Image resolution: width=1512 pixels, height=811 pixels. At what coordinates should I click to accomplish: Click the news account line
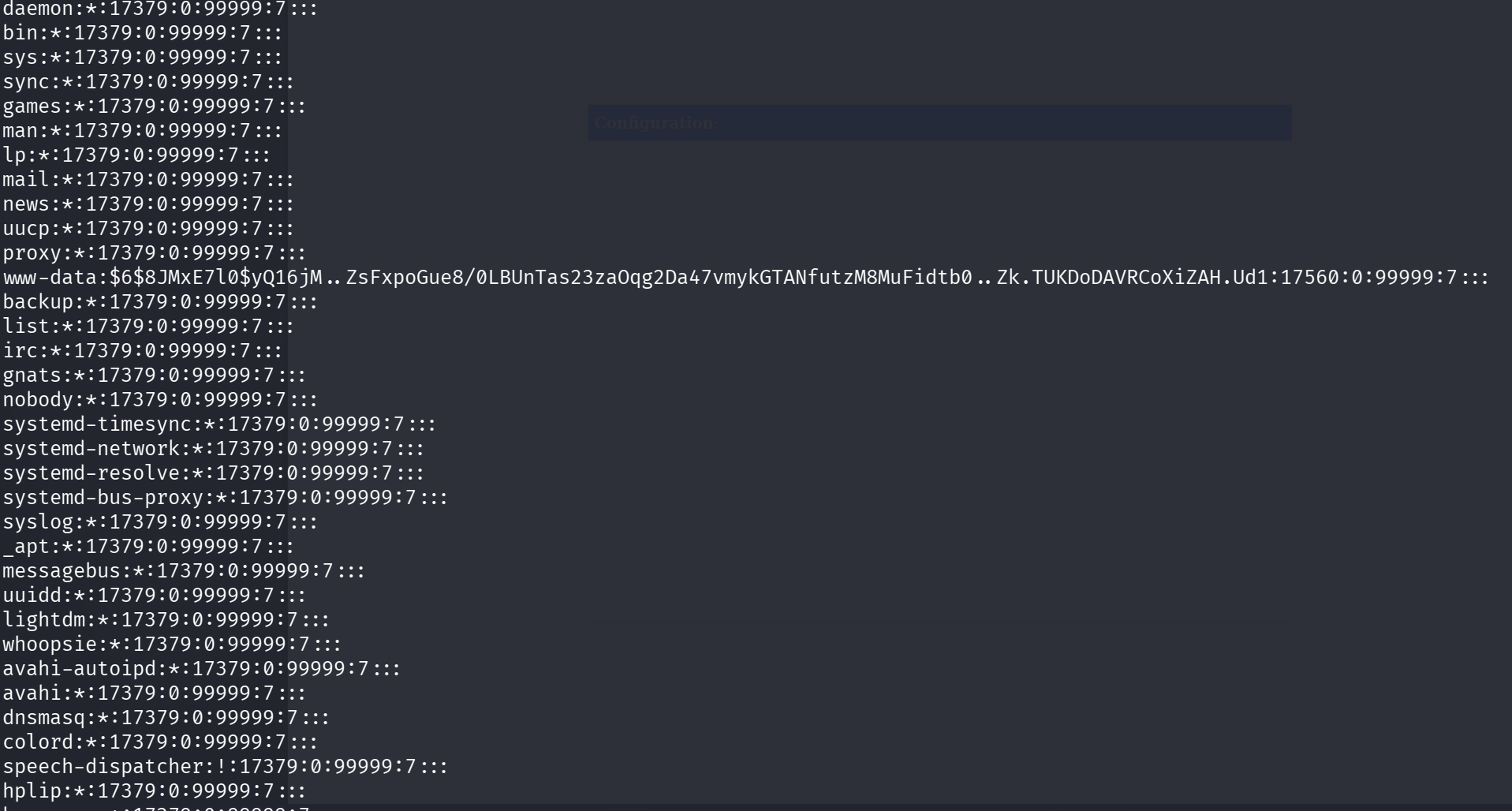click(x=148, y=204)
